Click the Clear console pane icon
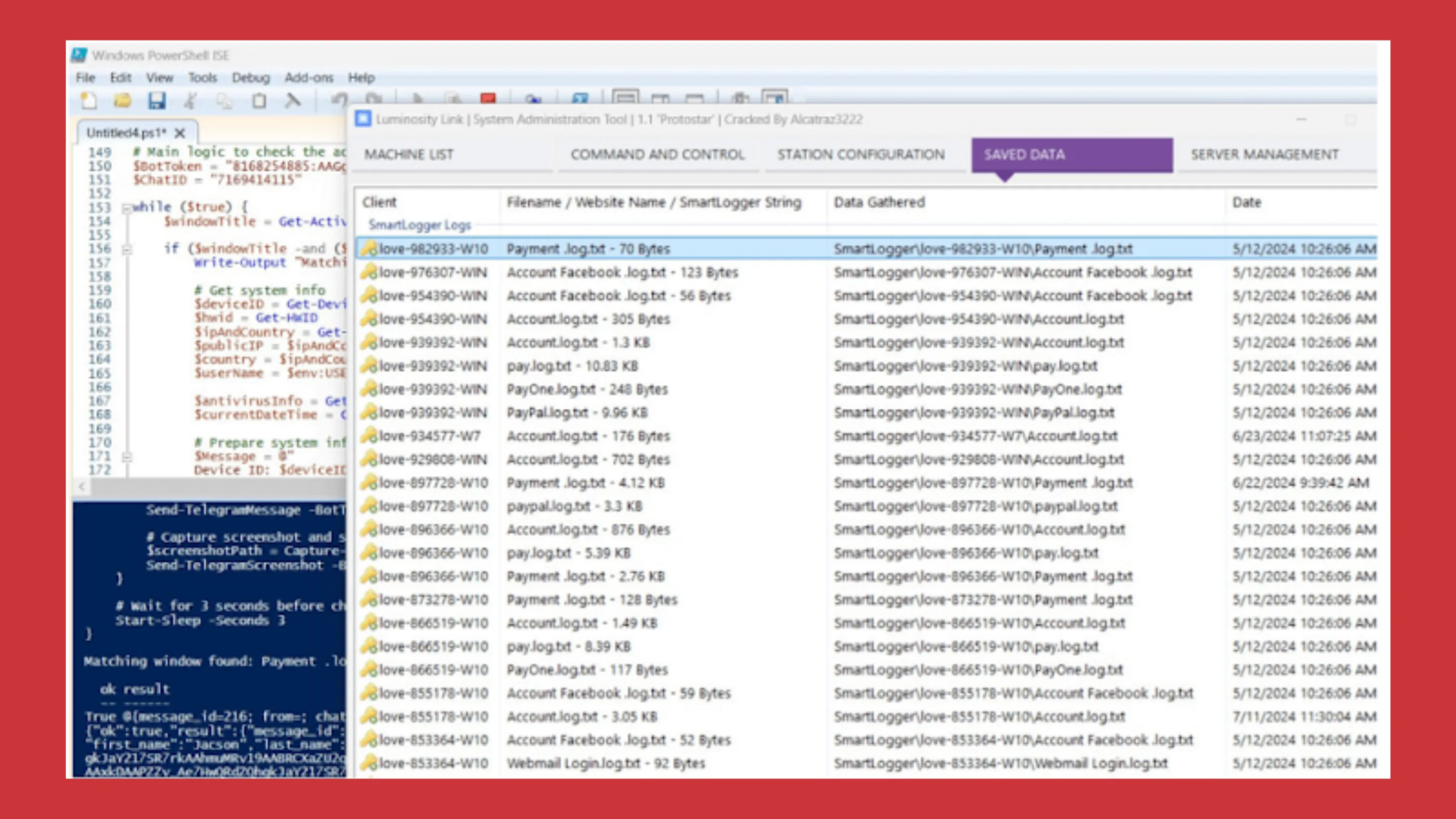 [x=292, y=101]
